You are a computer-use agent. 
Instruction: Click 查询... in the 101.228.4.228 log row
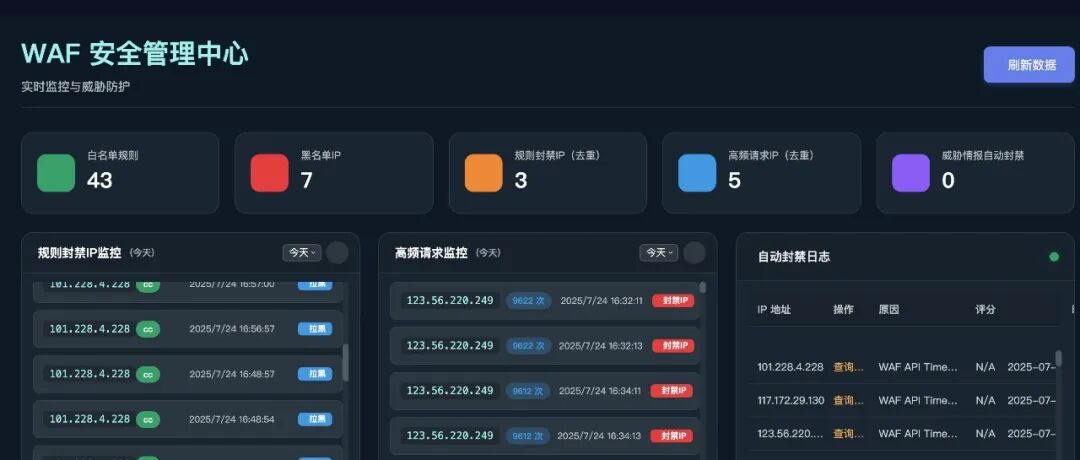[x=849, y=367]
